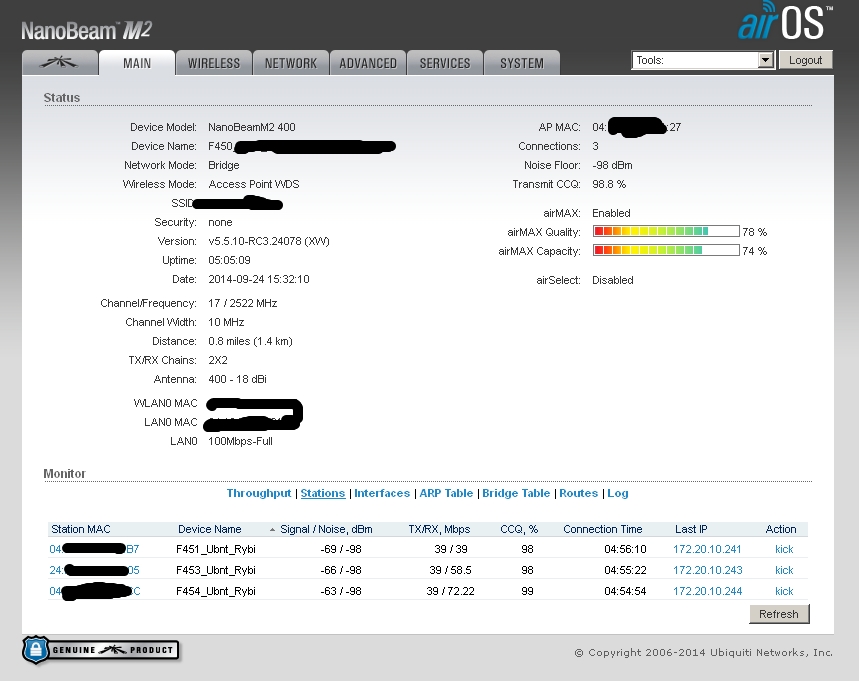Image resolution: width=859 pixels, height=681 pixels.
Task: Click the airOS logo
Action: [785, 21]
